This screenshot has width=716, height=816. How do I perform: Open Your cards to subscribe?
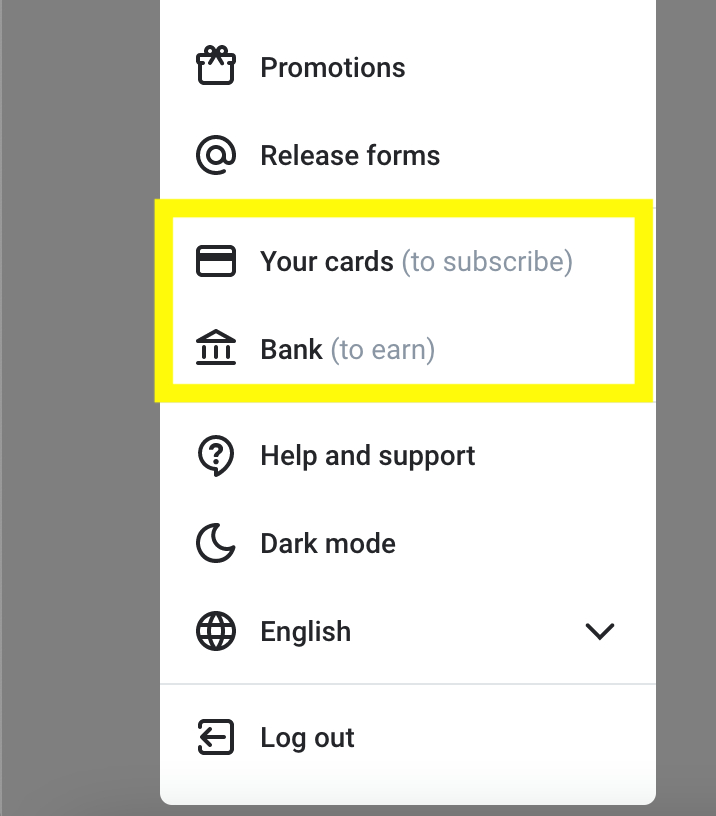pyautogui.click(x=404, y=261)
